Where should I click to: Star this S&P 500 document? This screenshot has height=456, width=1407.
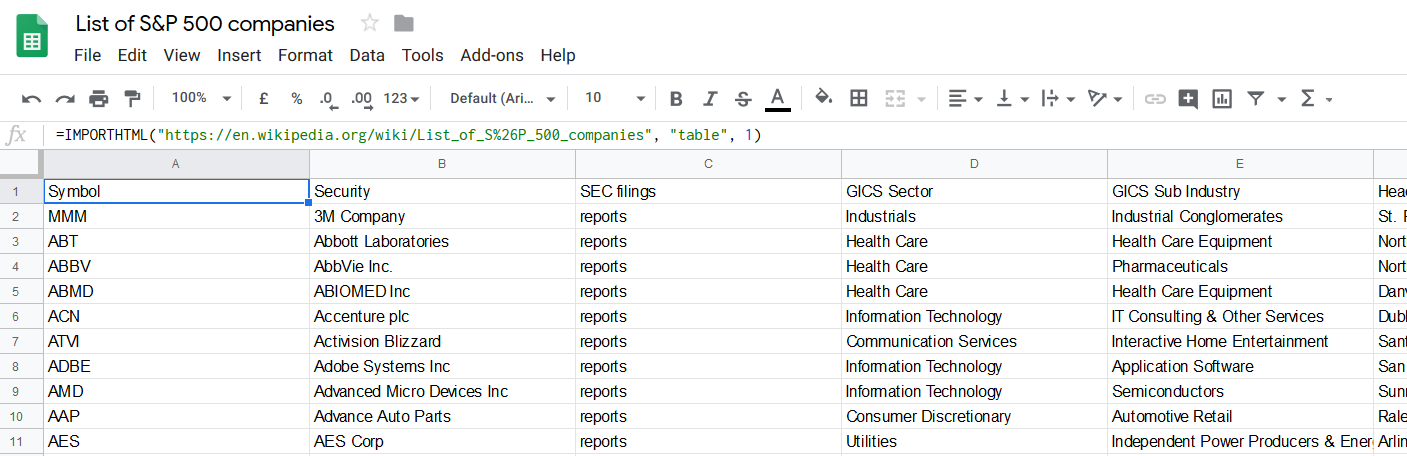[370, 23]
